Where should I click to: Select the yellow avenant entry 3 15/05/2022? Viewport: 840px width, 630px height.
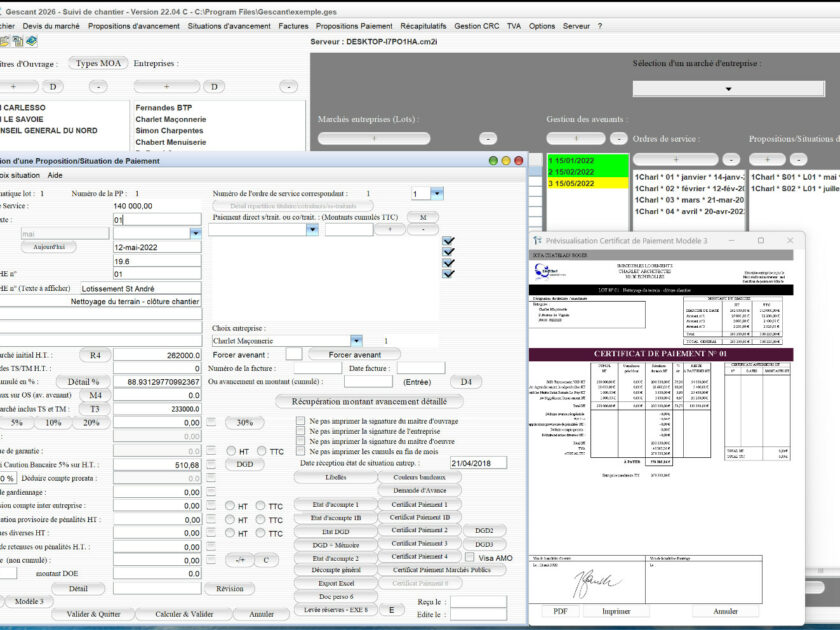pyautogui.click(x=588, y=183)
